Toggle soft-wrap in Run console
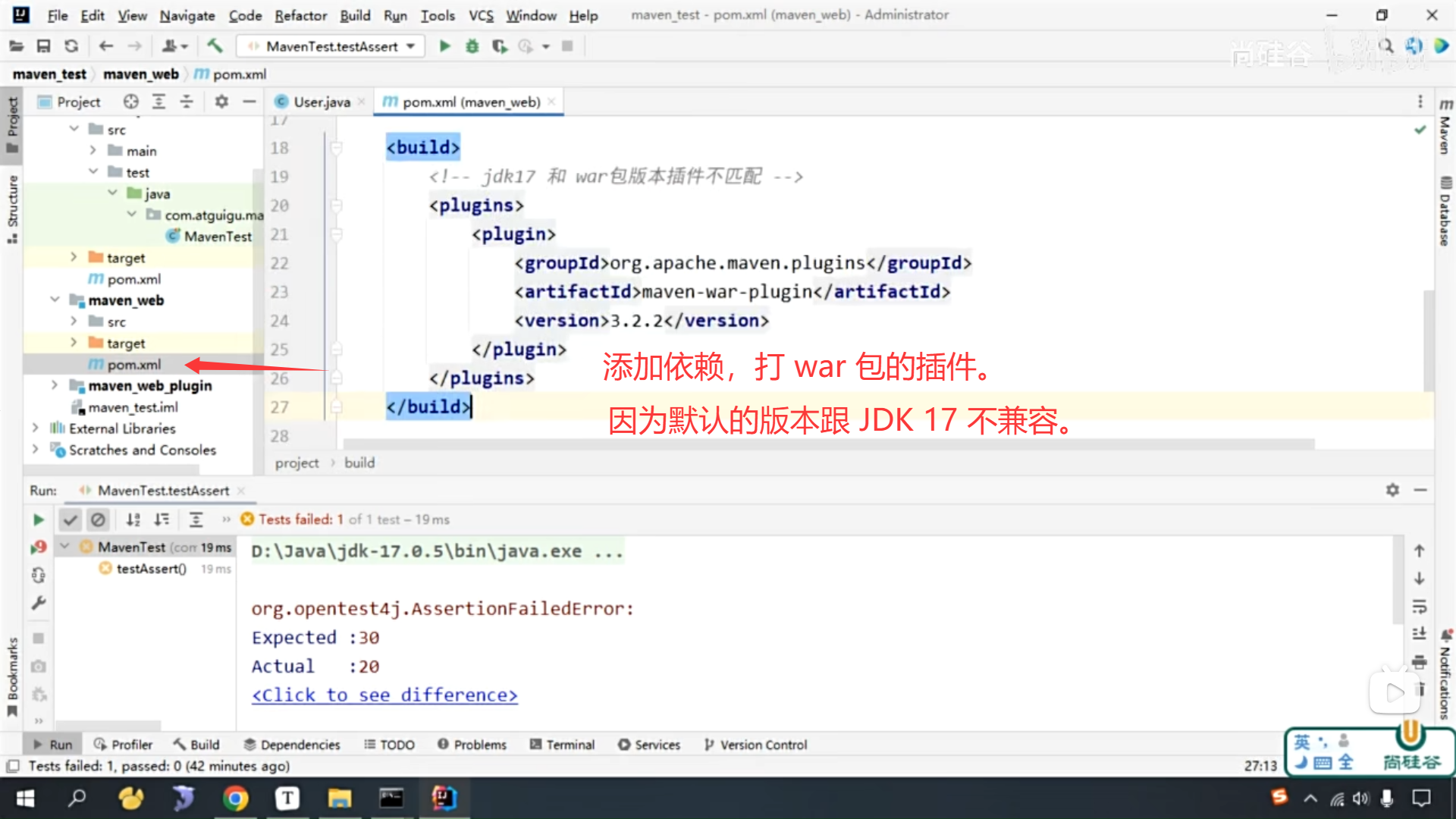 pos(1420,606)
